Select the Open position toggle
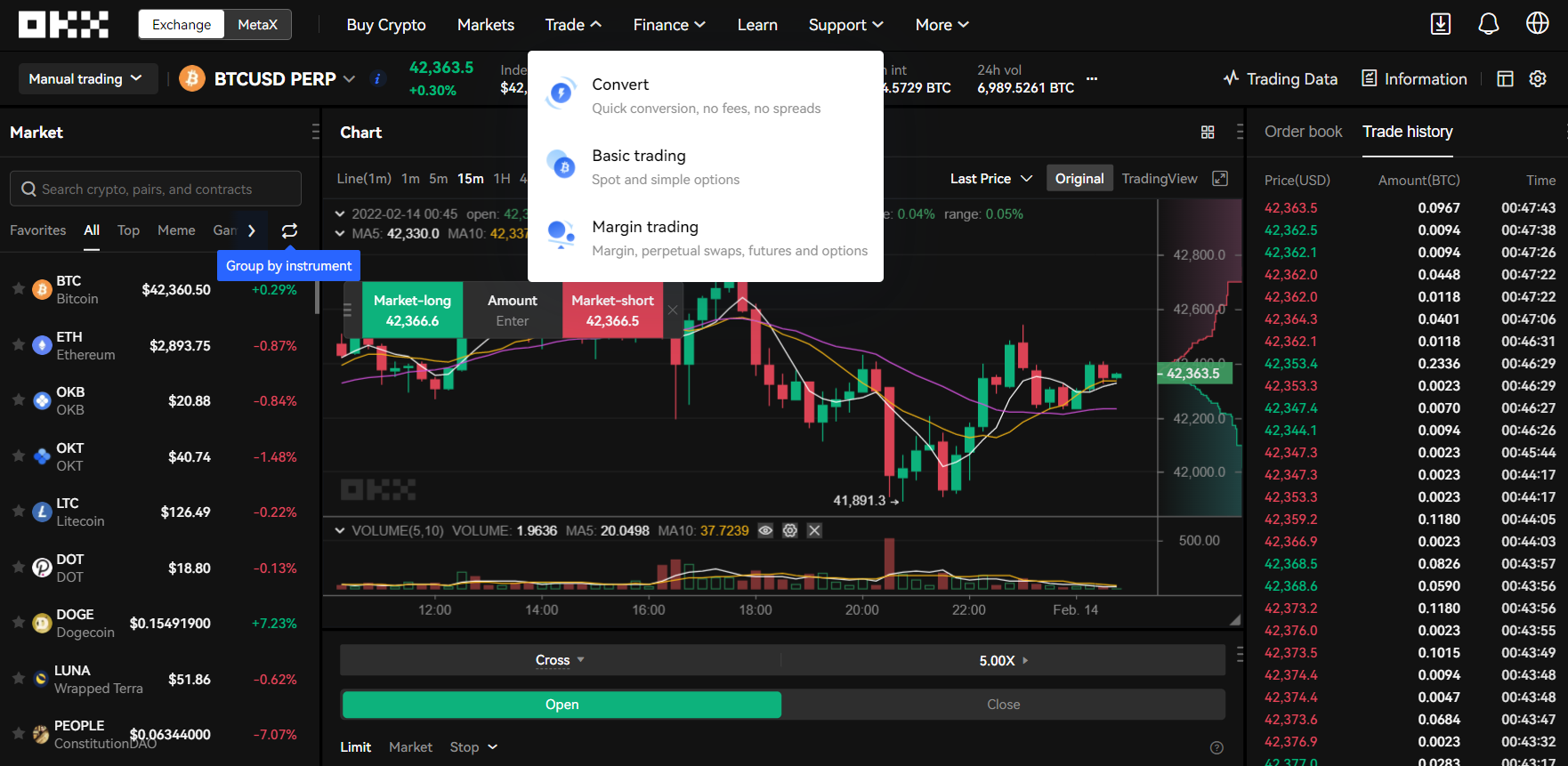The image size is (1568, 766). [562, 705]
